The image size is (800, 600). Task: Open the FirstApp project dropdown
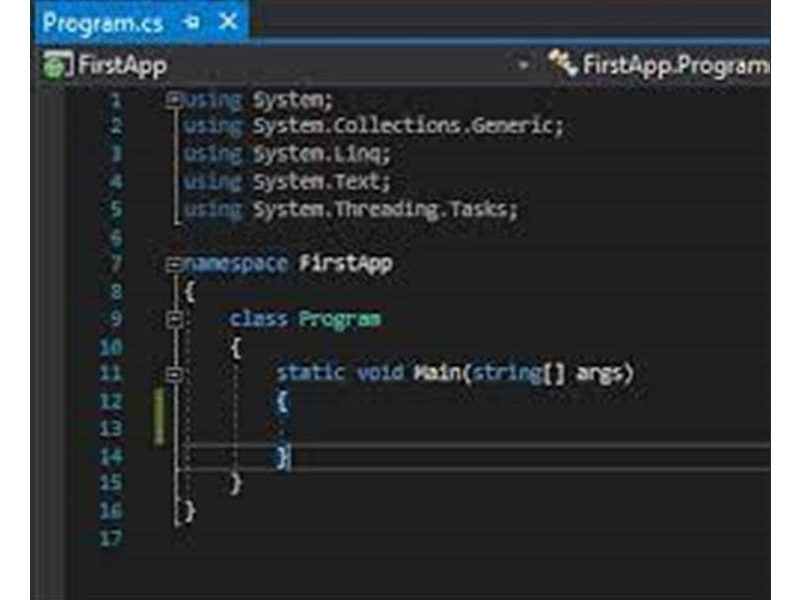click(522, 65)
